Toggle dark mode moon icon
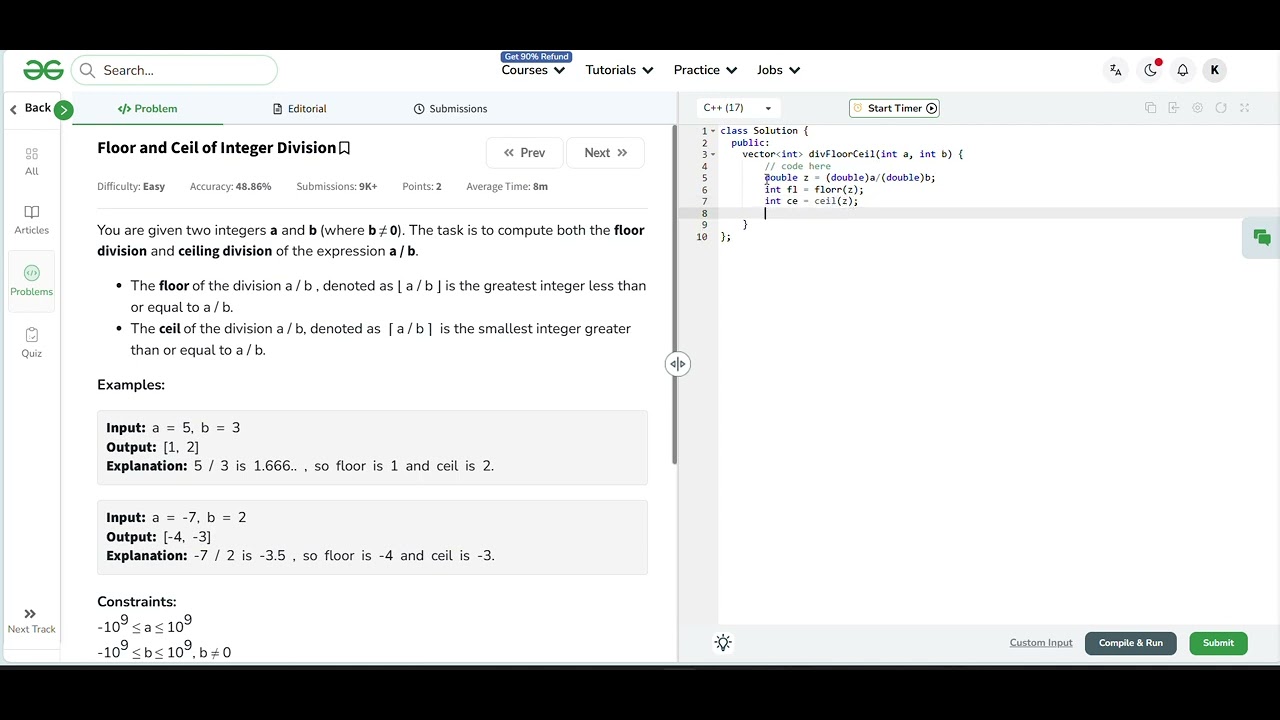The width and height of the screenshot is (1280, 720). (x=1150, y=70)
